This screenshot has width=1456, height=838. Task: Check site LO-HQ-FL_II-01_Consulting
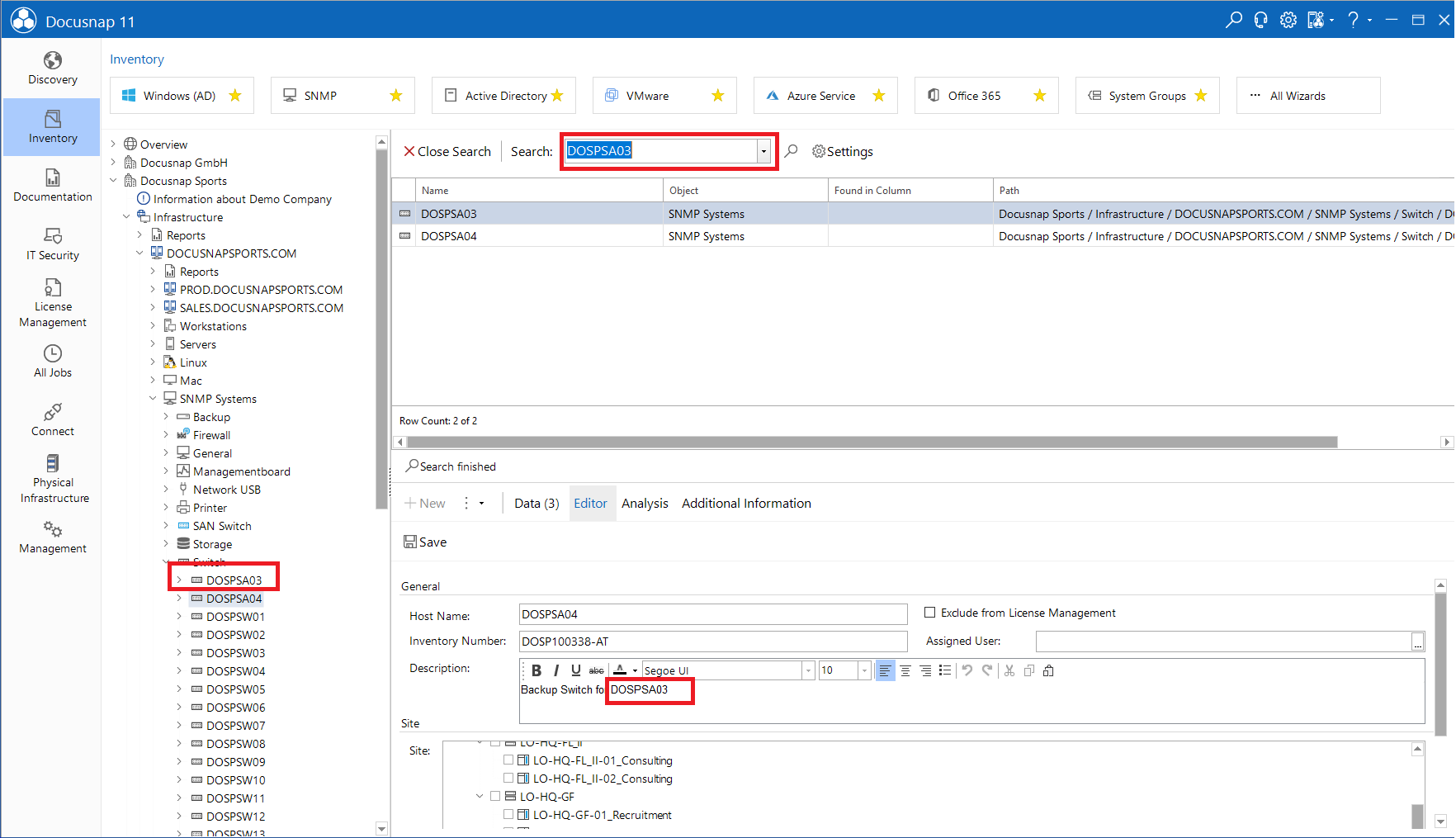pyautogui.click(x=508, y=760)
